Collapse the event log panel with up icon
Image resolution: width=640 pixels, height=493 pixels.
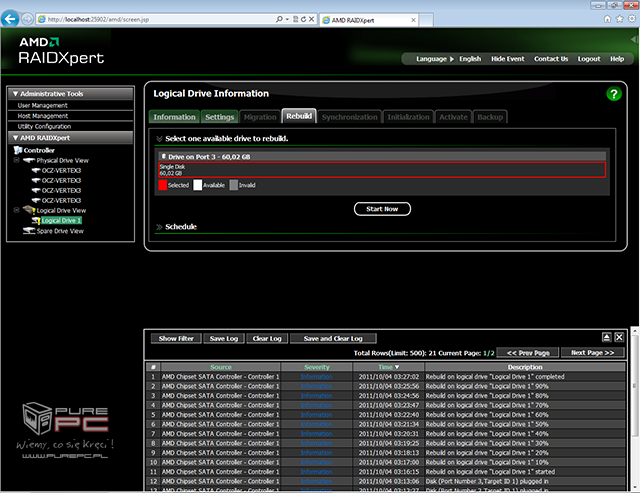607,337
